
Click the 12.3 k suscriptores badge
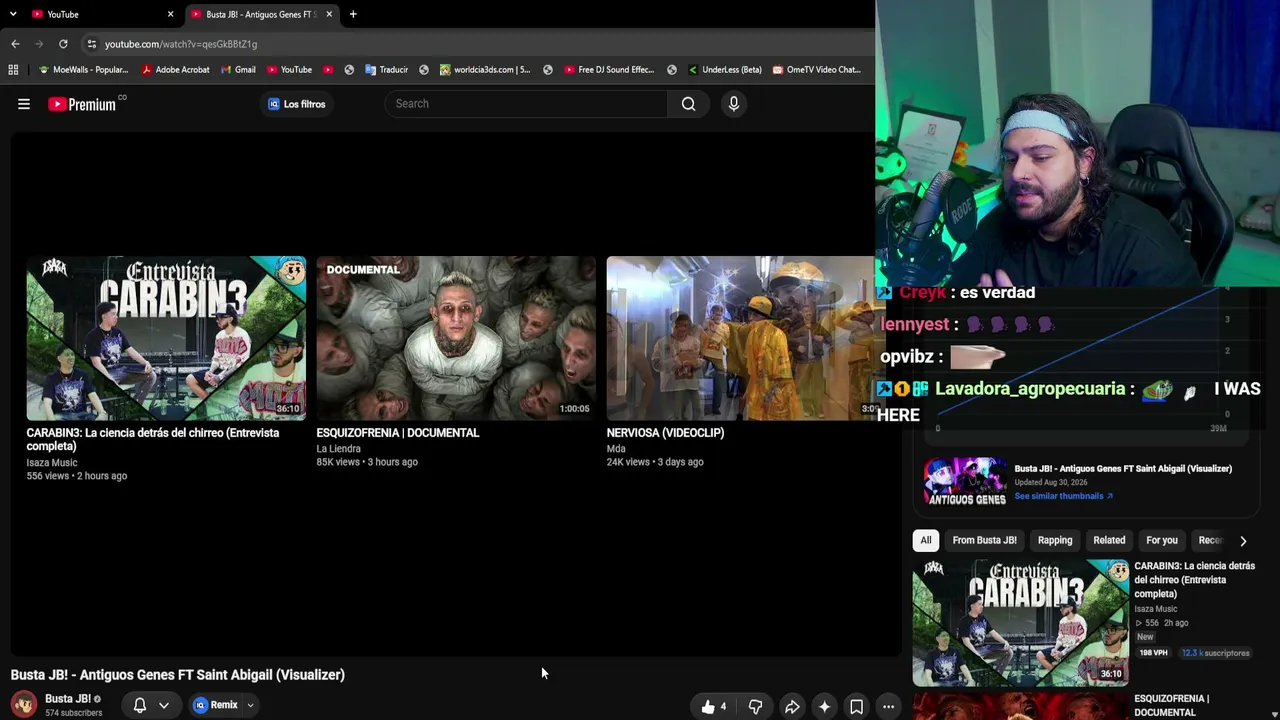pos(1215,653)
